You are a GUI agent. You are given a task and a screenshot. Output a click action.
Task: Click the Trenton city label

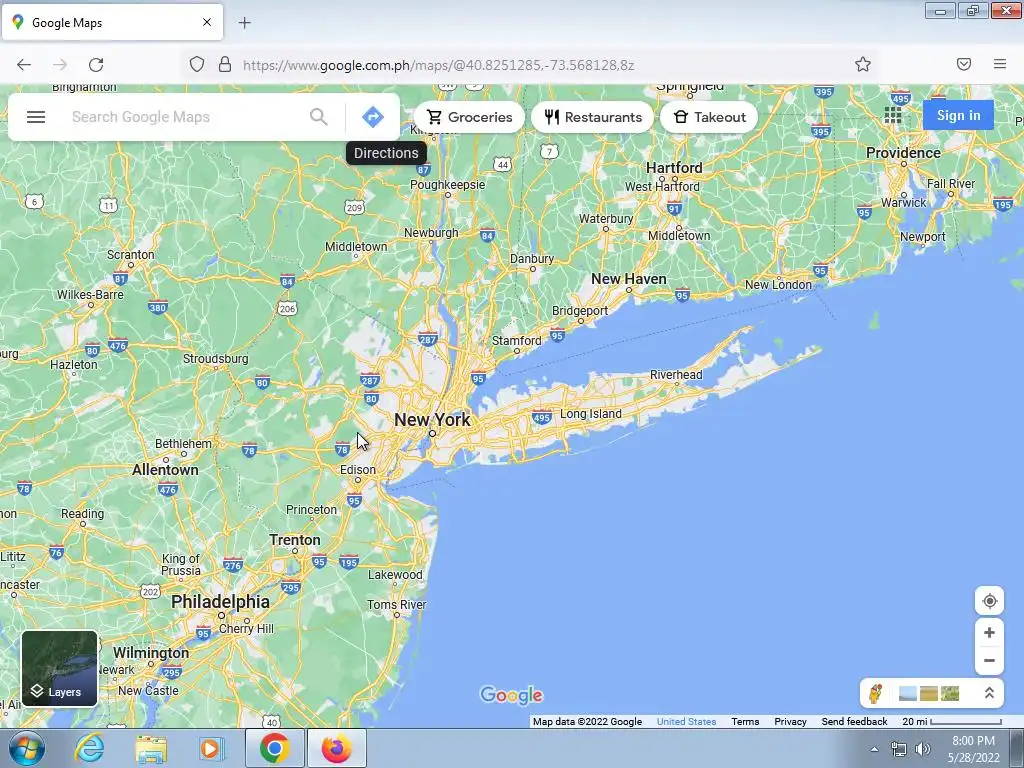295,540
